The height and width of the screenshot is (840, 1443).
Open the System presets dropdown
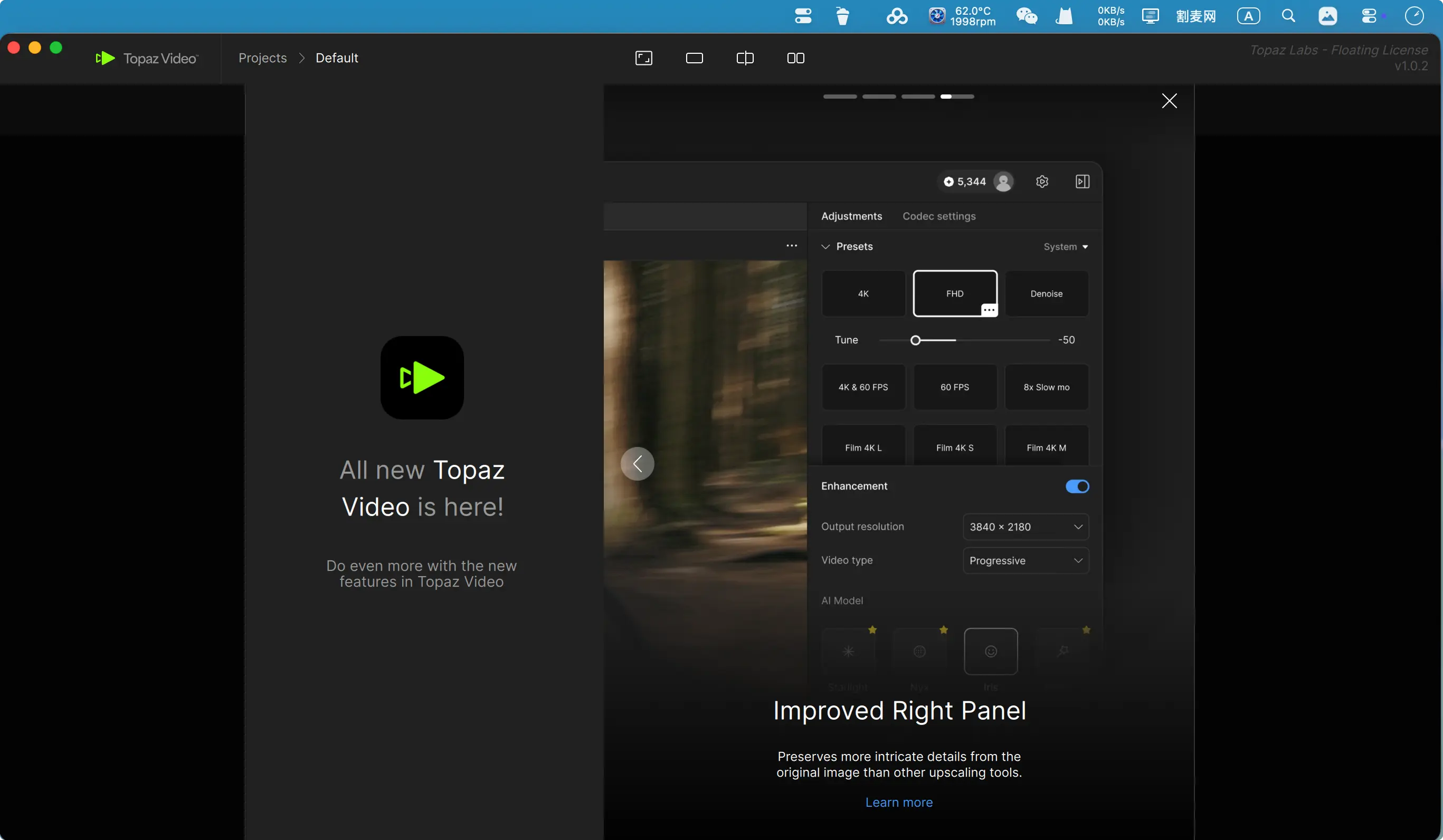click(1065, 247)
